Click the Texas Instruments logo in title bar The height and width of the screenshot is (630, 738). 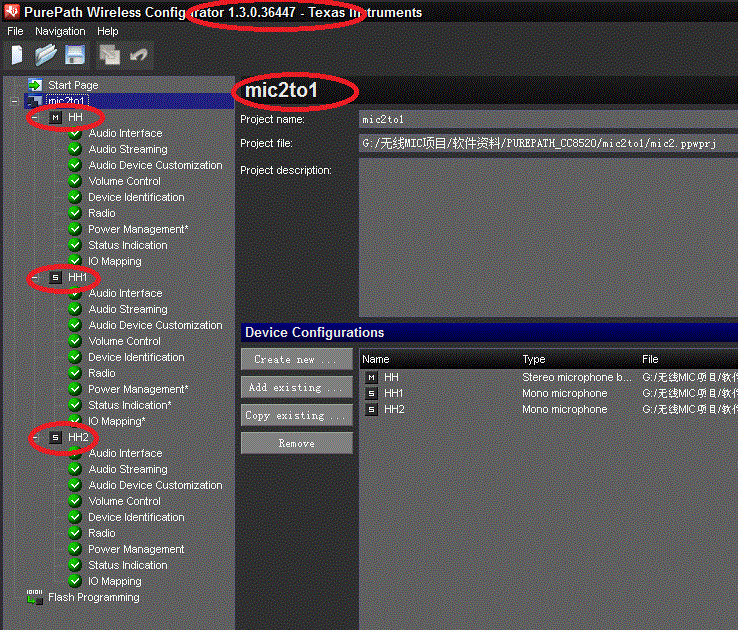tap(12, 12)
